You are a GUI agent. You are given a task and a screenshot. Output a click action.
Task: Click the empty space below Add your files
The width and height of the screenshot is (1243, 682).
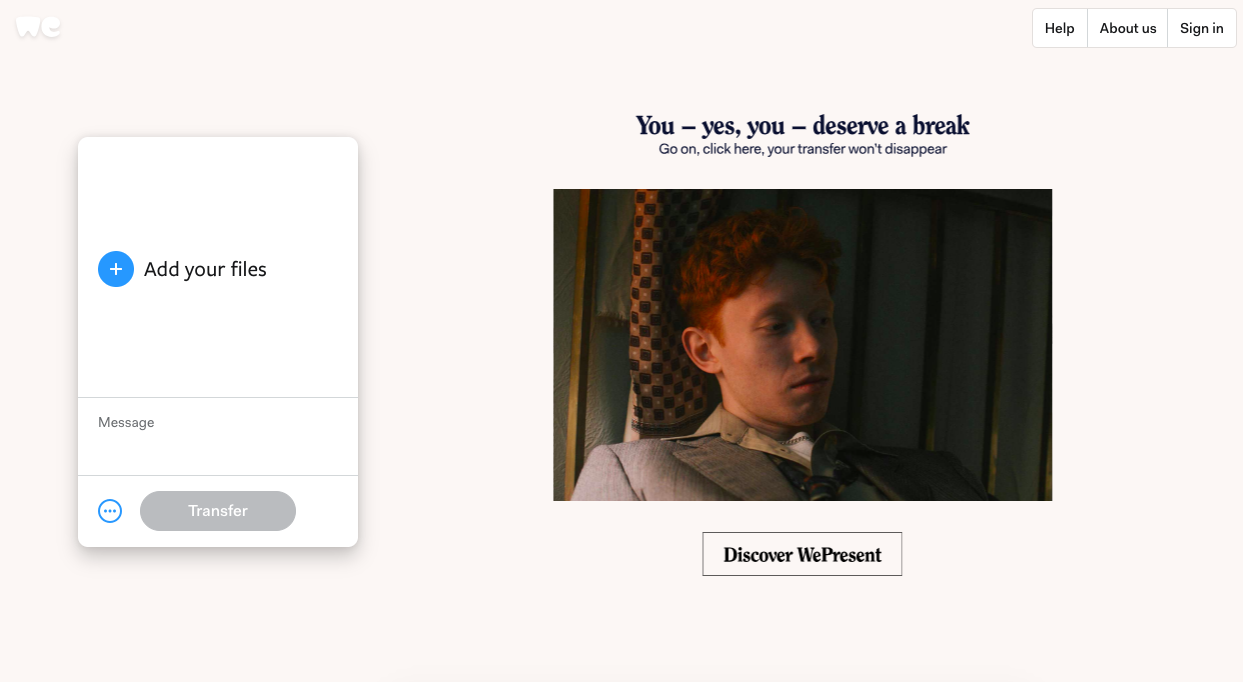tap(218, 343)
